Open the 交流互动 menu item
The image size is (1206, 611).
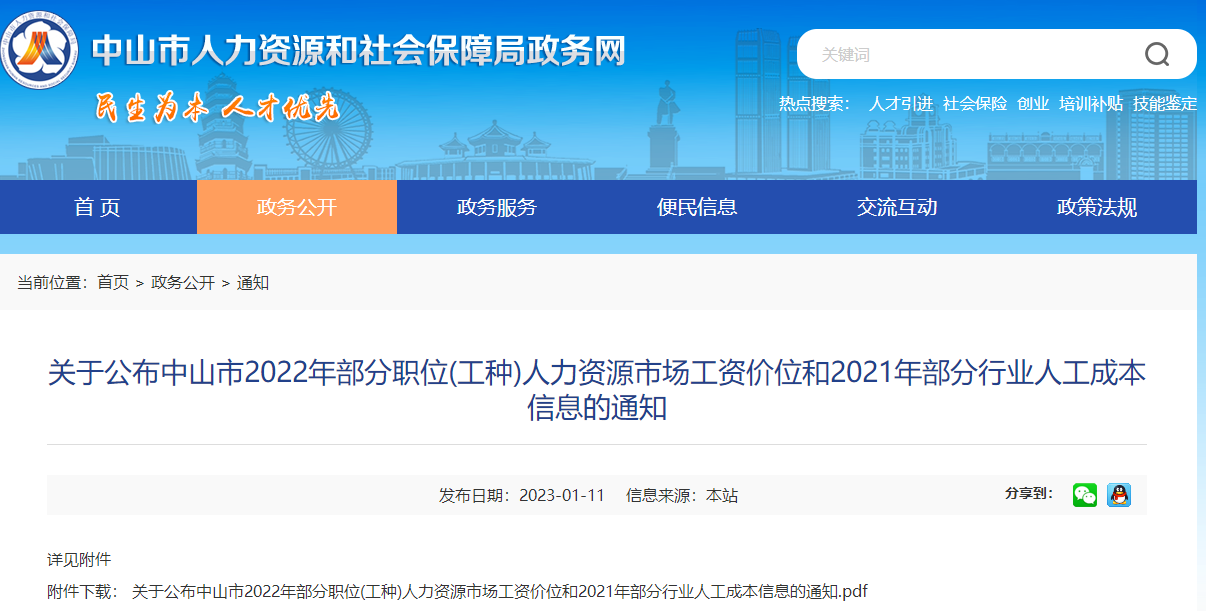click(896, 207)
